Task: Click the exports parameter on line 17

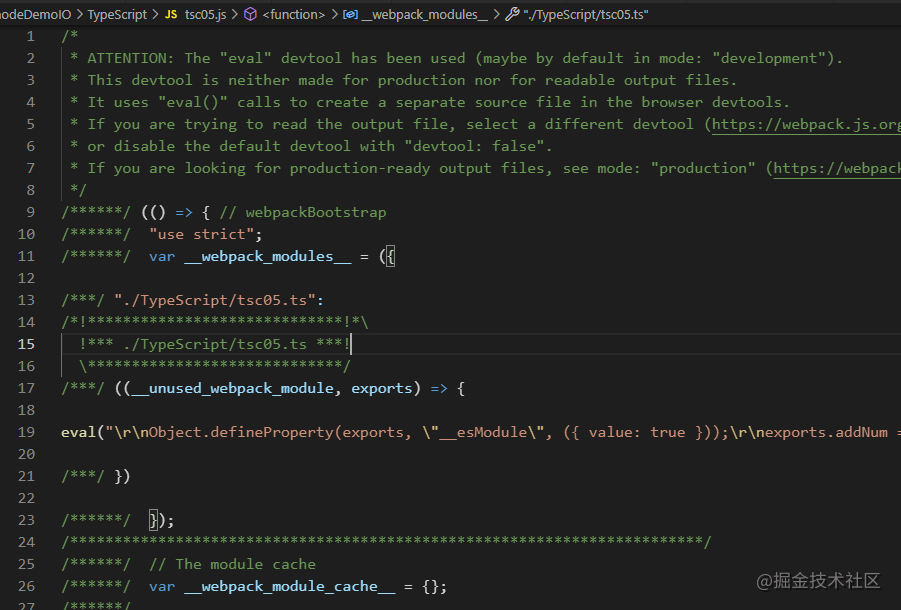Action: 382,388
